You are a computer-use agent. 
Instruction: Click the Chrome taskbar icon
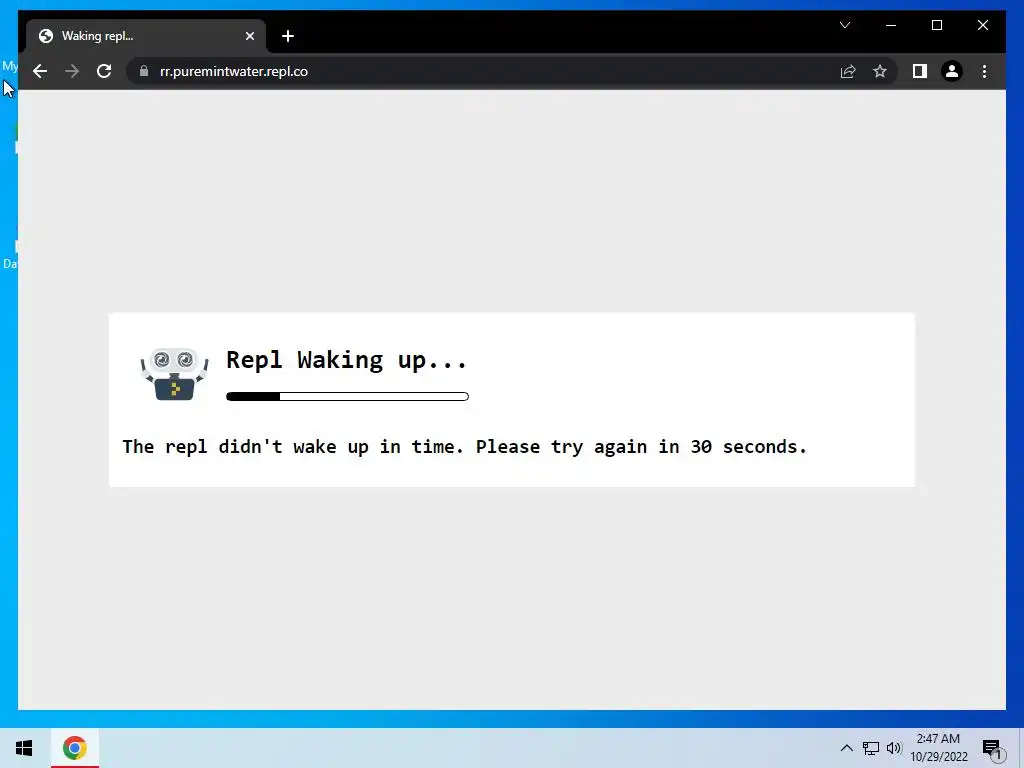click(x=74, y=748)
